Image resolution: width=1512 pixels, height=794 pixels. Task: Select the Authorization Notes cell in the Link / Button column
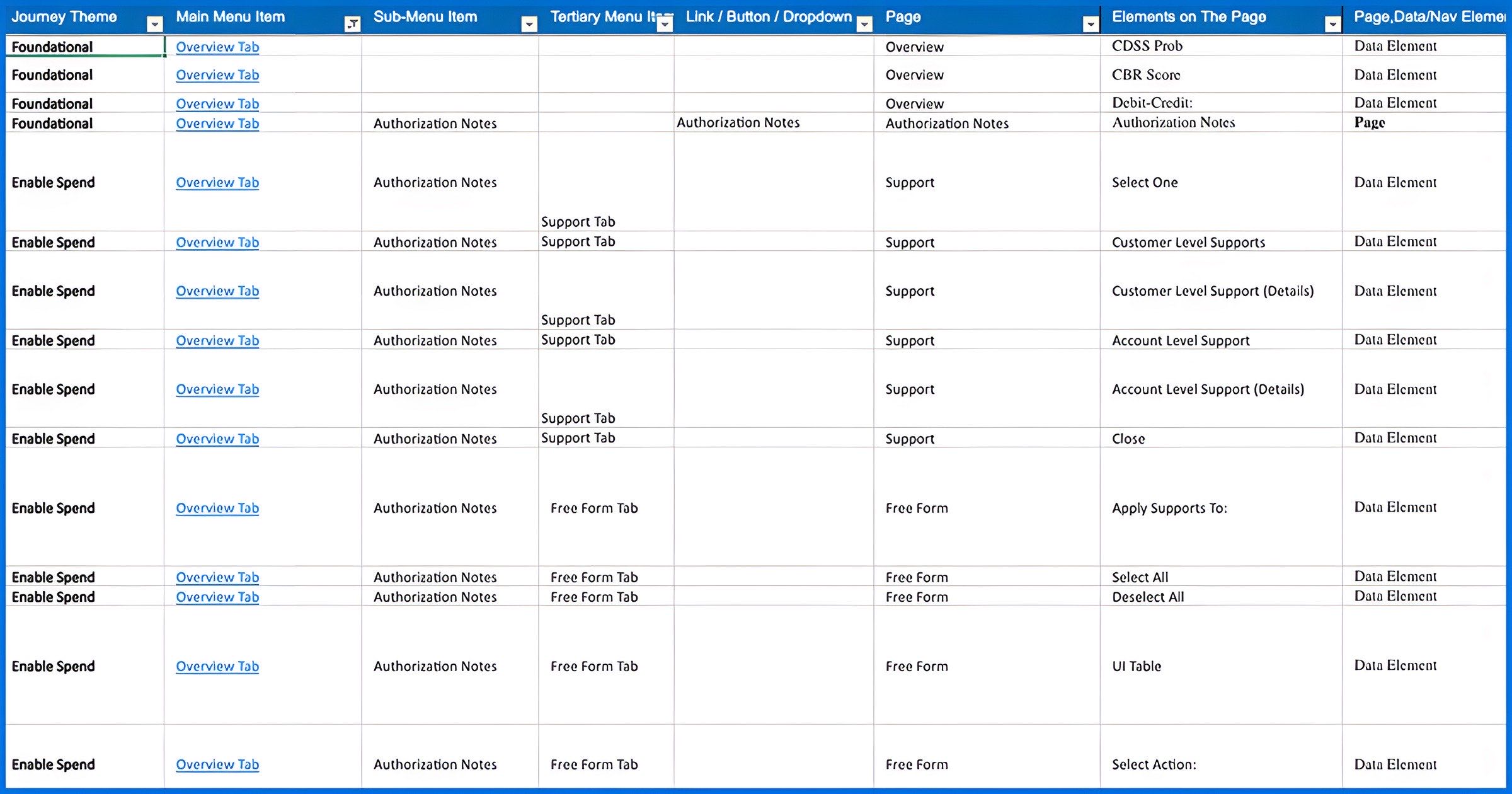pos(774,122)
